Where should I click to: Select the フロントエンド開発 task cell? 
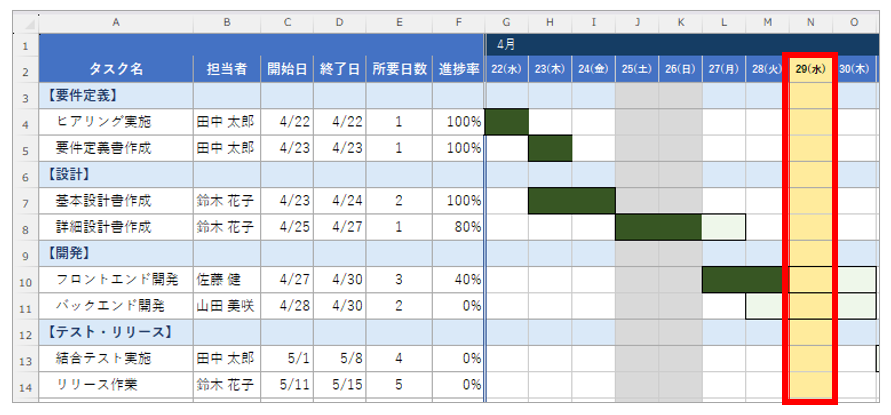pos(116,280)
